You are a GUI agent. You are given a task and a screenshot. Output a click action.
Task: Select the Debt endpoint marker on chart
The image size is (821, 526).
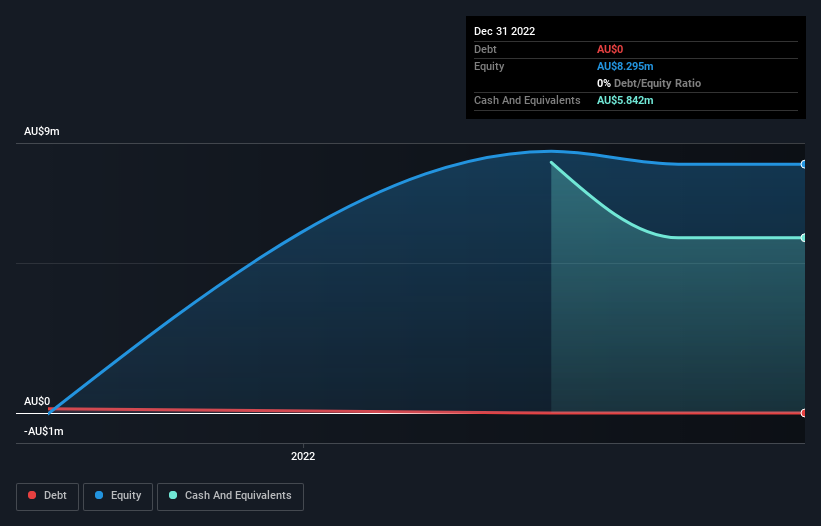(803, 413)
